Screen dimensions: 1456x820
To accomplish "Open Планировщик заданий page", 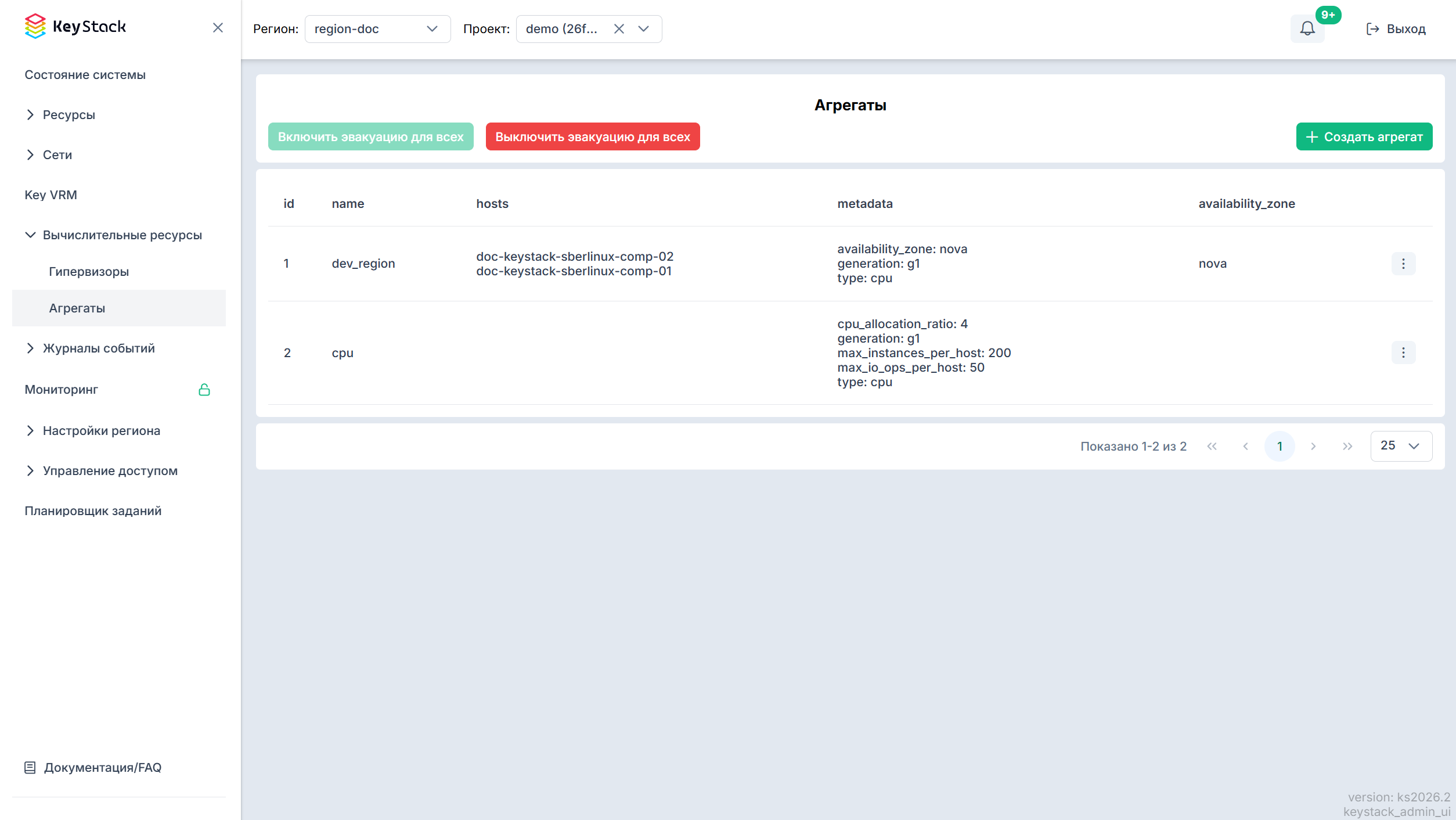I will (x=93, y=511).
